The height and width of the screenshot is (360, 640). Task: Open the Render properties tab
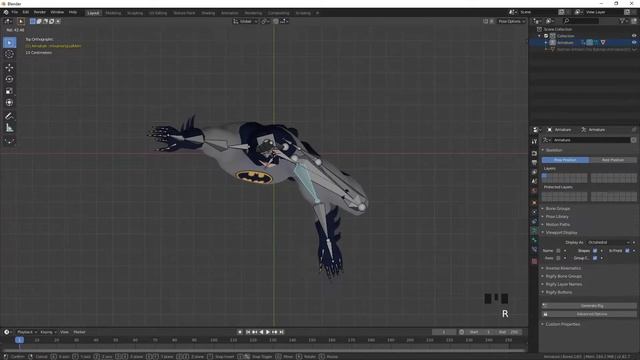tap(534, 153)
